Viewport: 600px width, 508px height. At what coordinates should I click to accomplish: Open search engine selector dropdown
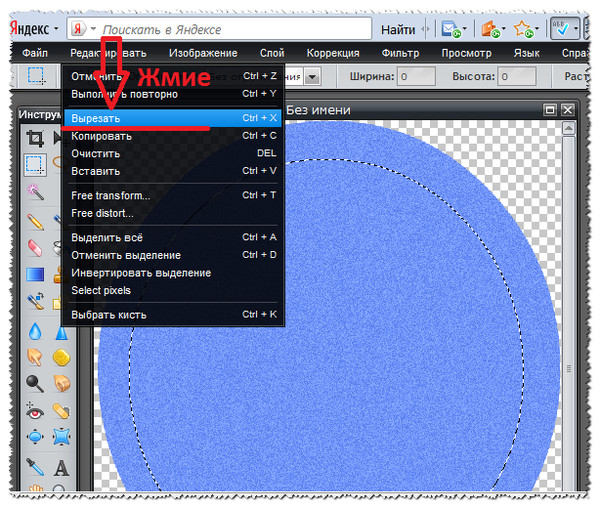pos(93,29)
